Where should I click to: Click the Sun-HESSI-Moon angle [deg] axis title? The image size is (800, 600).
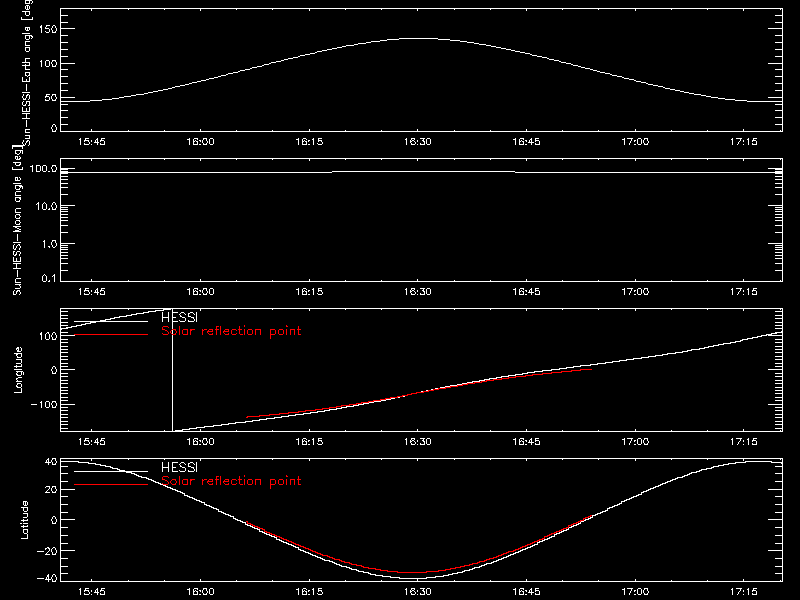click(x=17, y=220)
